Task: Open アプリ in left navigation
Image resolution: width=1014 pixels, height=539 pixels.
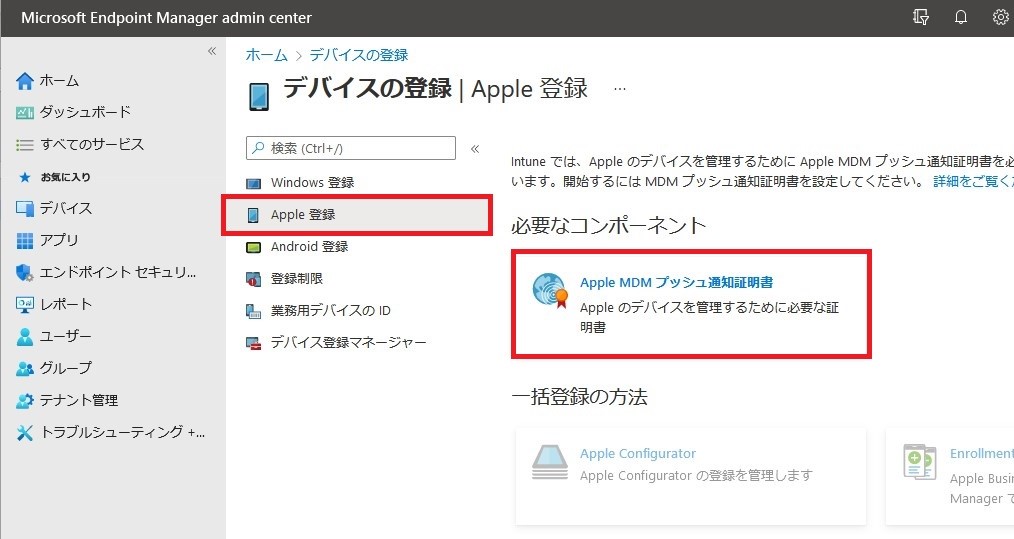Action: tap(59, 240)
